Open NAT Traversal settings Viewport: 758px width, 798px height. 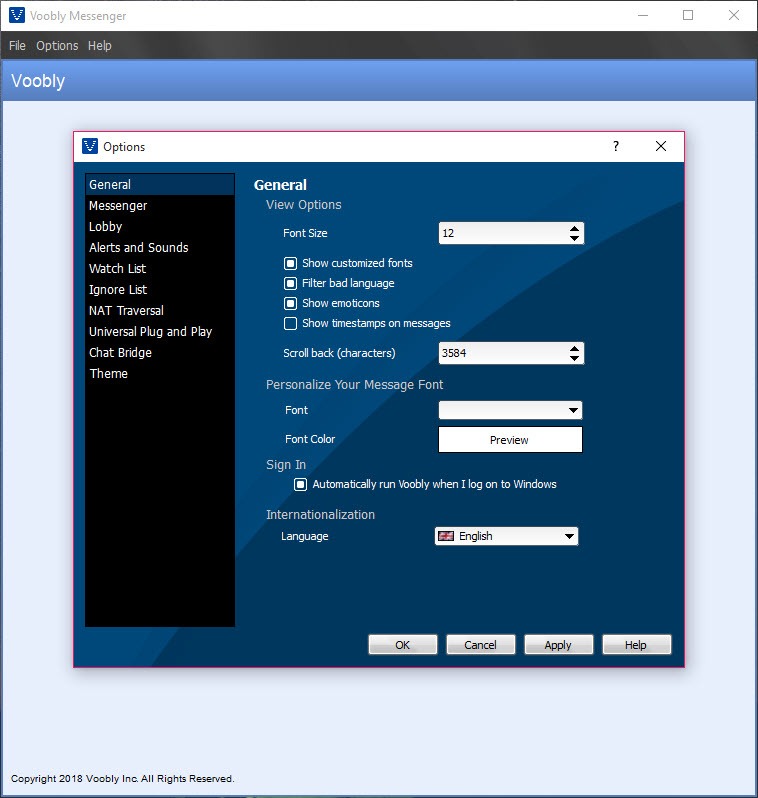[x=160, y=310]
